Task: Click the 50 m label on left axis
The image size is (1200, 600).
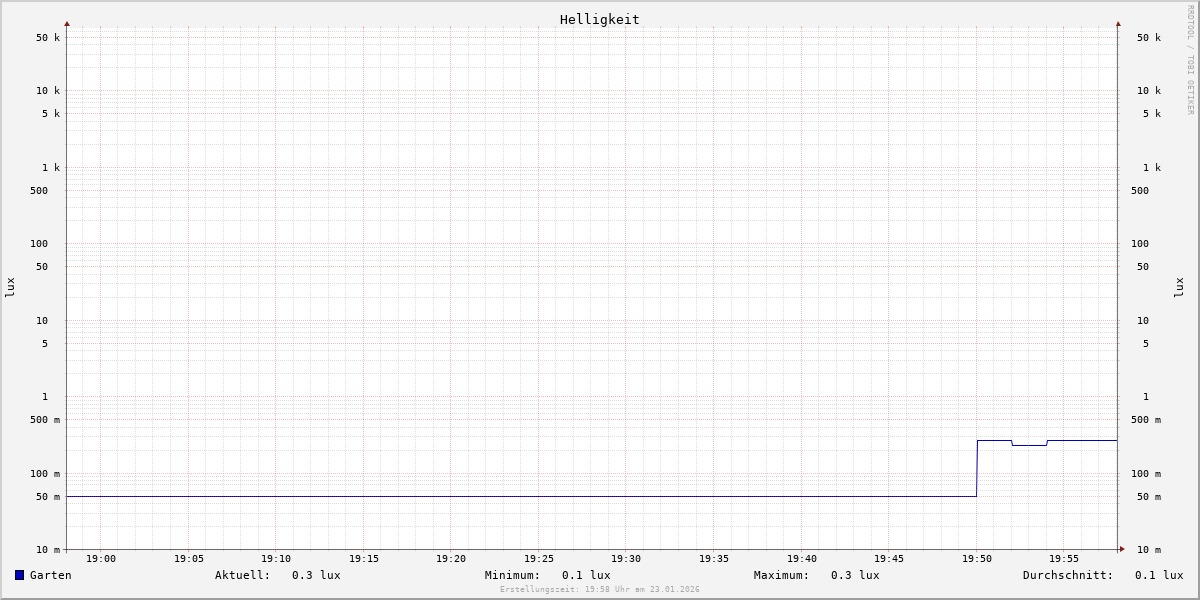Action: (x=48, y=497)
